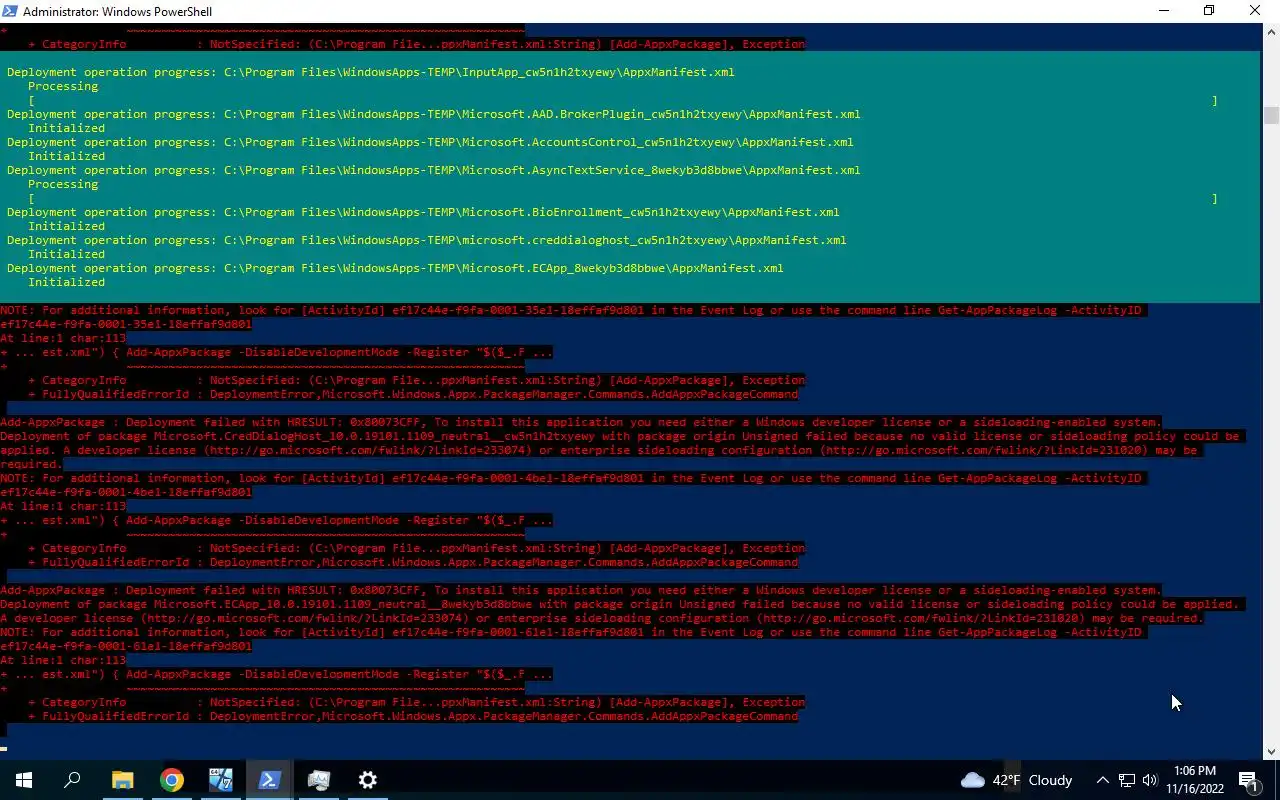This screenshot has width=1280, height=800.
Task: Click the taskbar app icon showing 64 and 7
Action: coord(221,780)
